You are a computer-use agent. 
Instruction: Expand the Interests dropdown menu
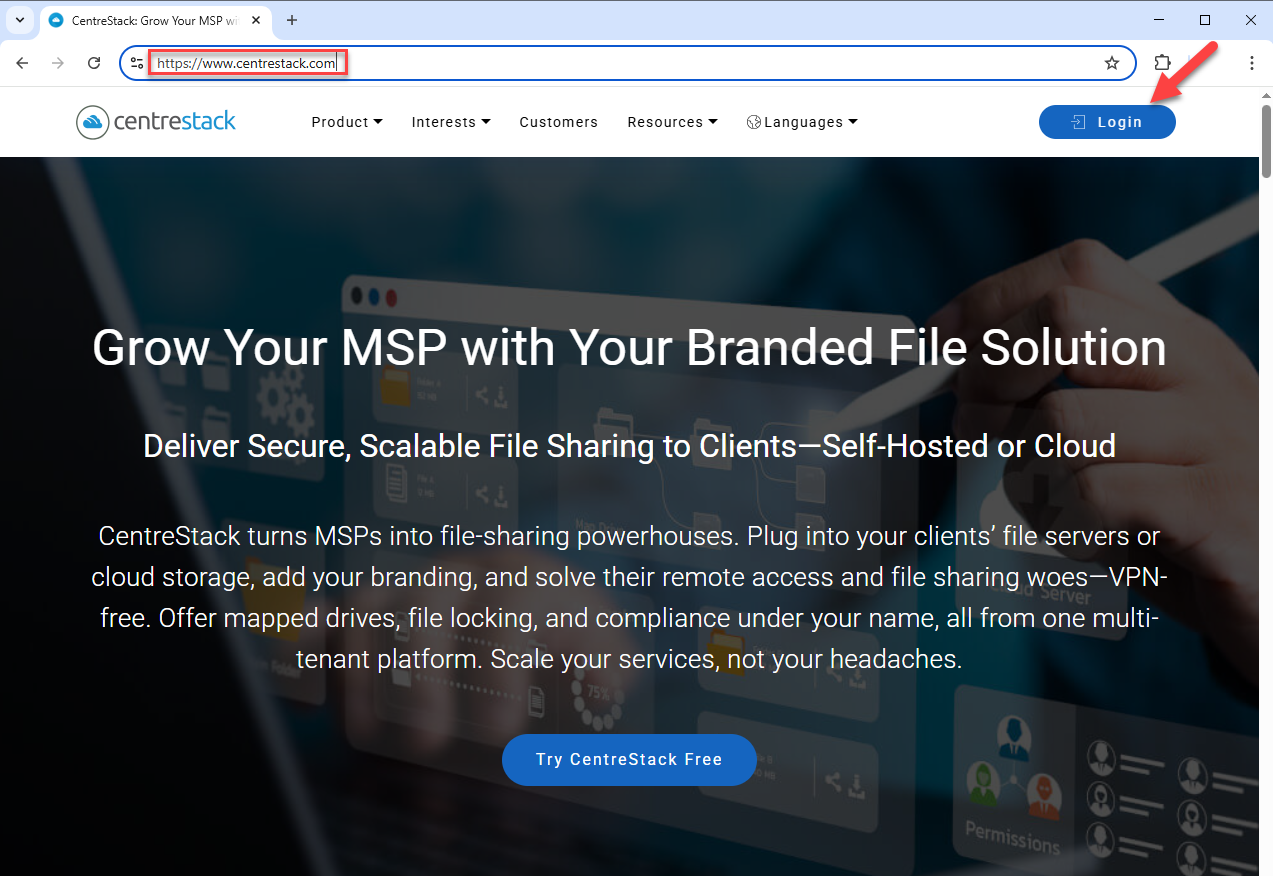[x=450, y=122]
